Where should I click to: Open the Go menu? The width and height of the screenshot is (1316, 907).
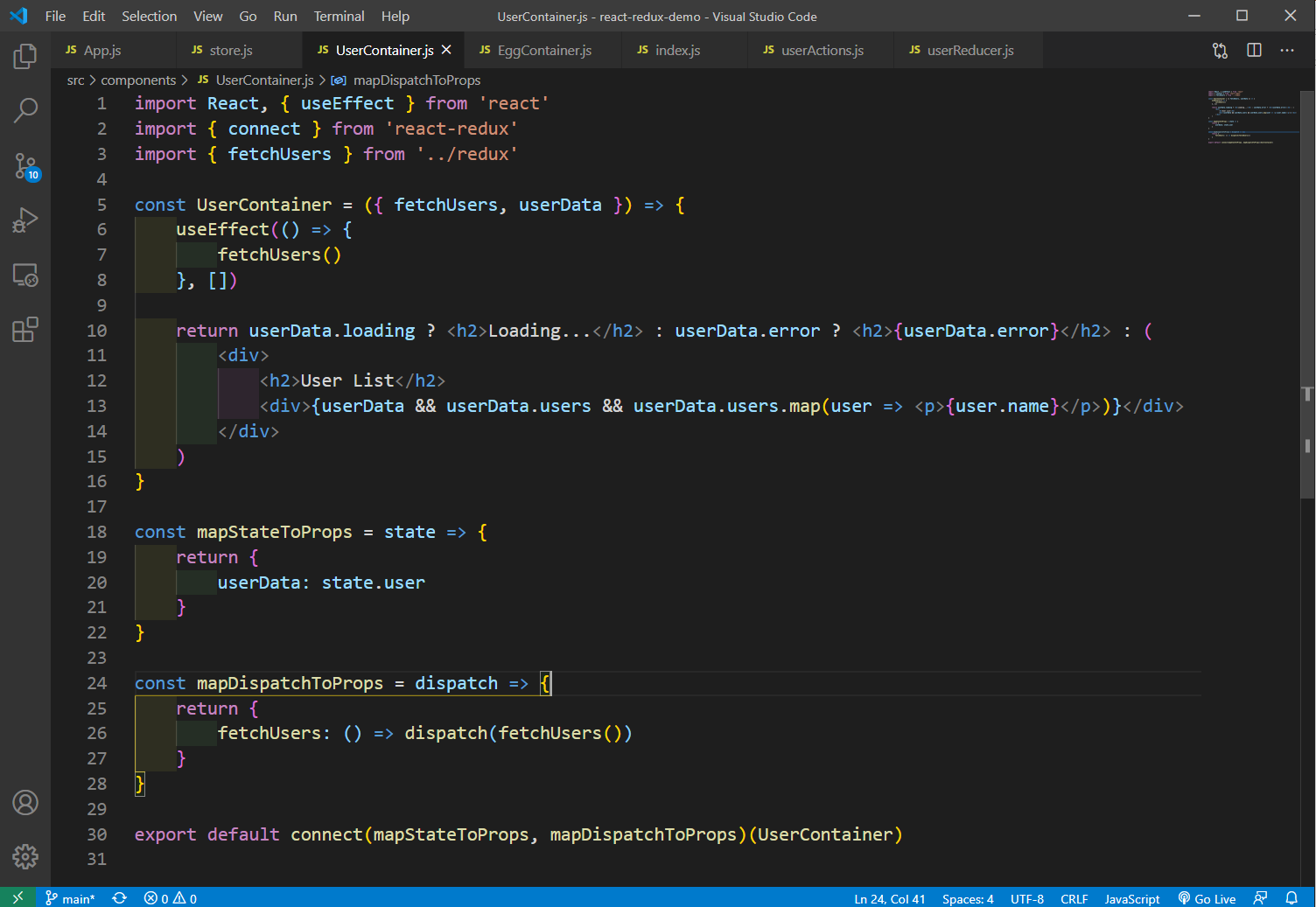[248, 16]
